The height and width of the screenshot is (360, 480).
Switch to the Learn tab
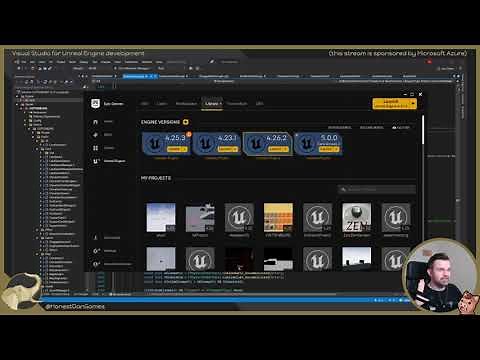(162, 104)
